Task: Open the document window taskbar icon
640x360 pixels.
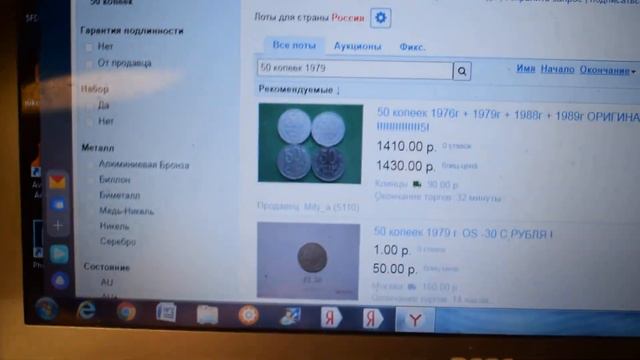Action: click(166, 313)
